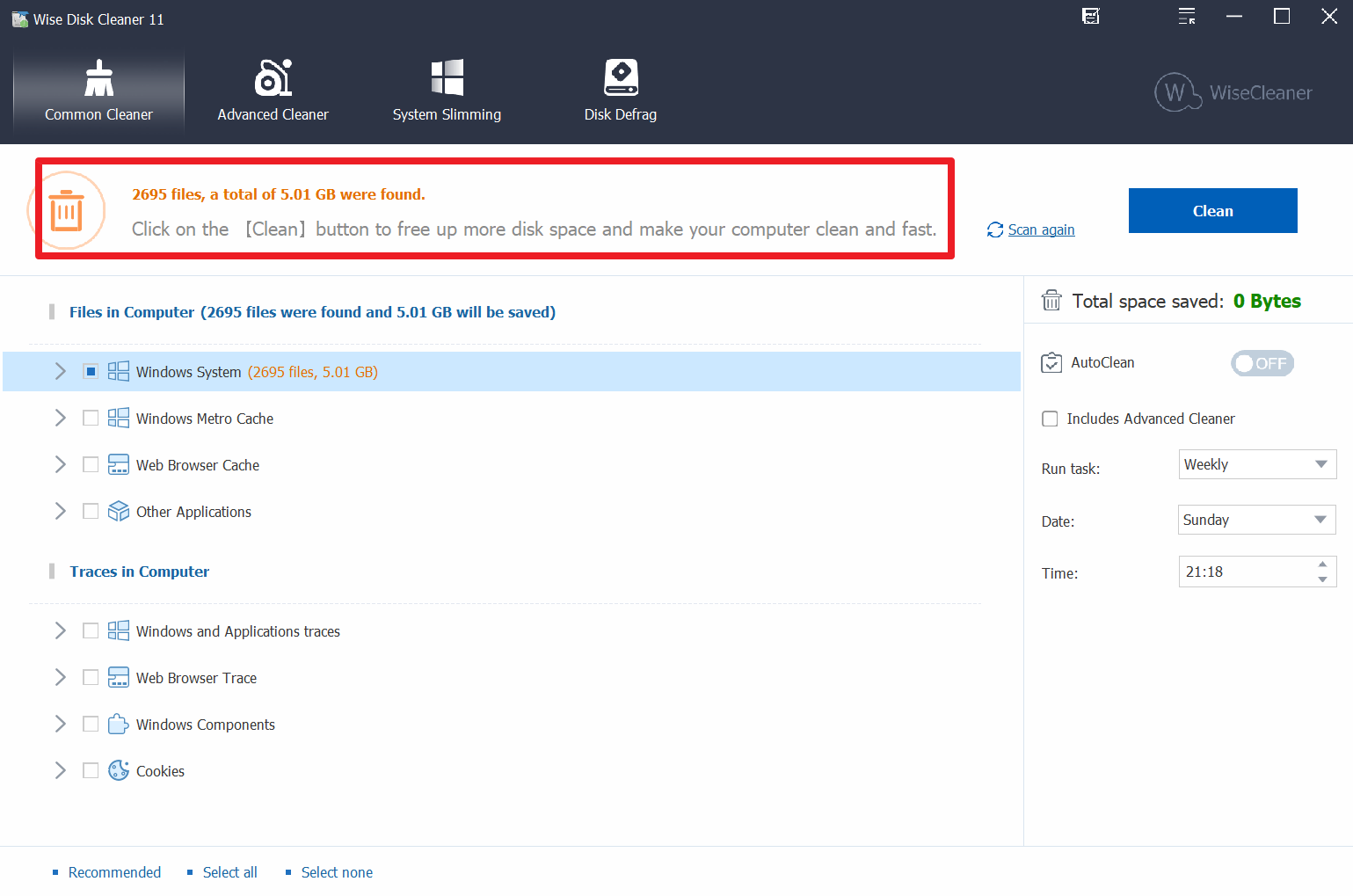Open the Date Sunday dropdown
Screen dimensions: 1353x896
pos(1257,520)
